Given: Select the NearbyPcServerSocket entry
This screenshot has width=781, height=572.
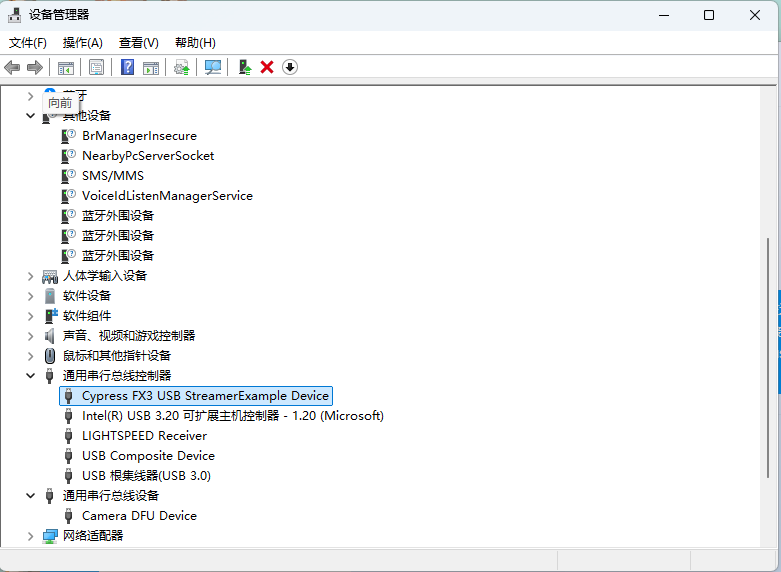Looking at the screenshot, I should [148, 155].
